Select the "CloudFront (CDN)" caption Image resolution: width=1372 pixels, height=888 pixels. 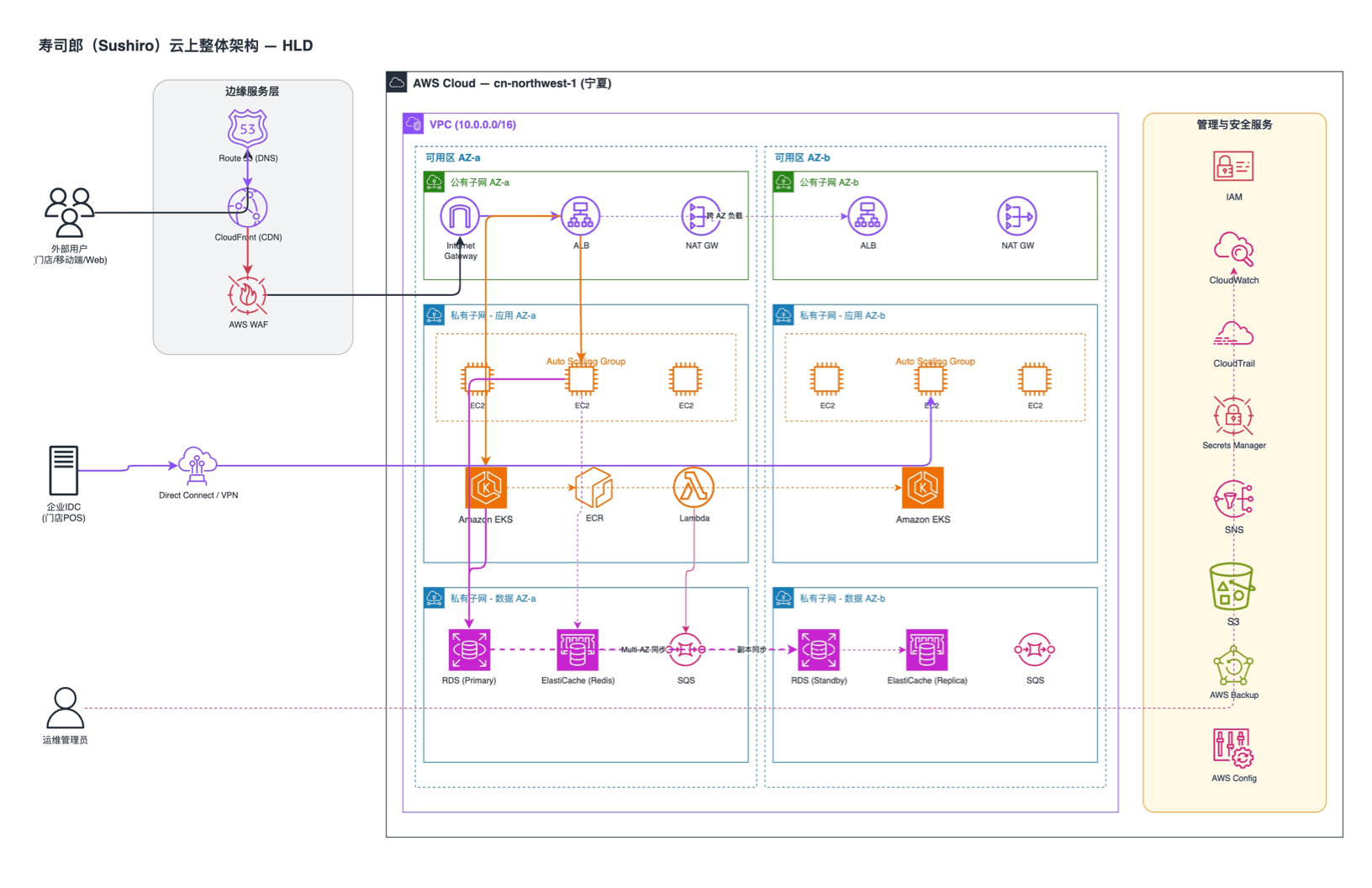tap(248, 237)
